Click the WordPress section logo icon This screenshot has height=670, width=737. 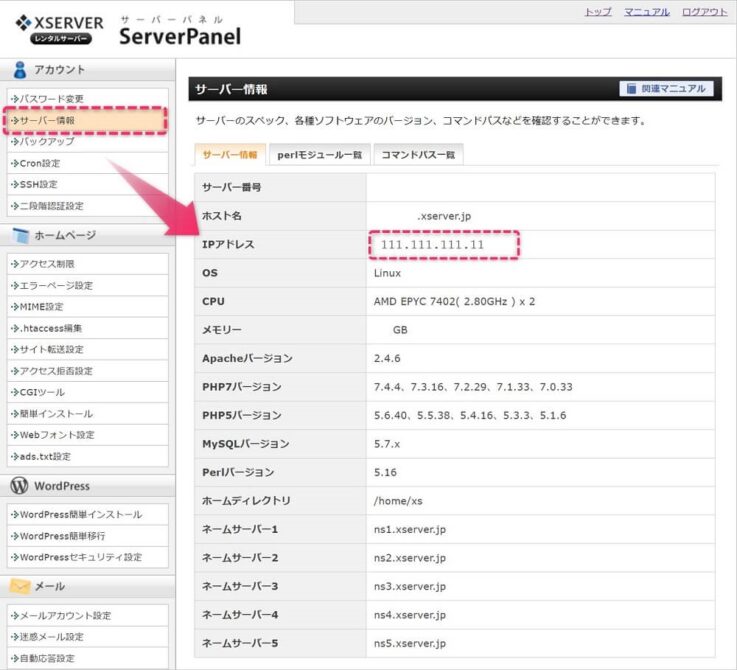pos(19,486)
